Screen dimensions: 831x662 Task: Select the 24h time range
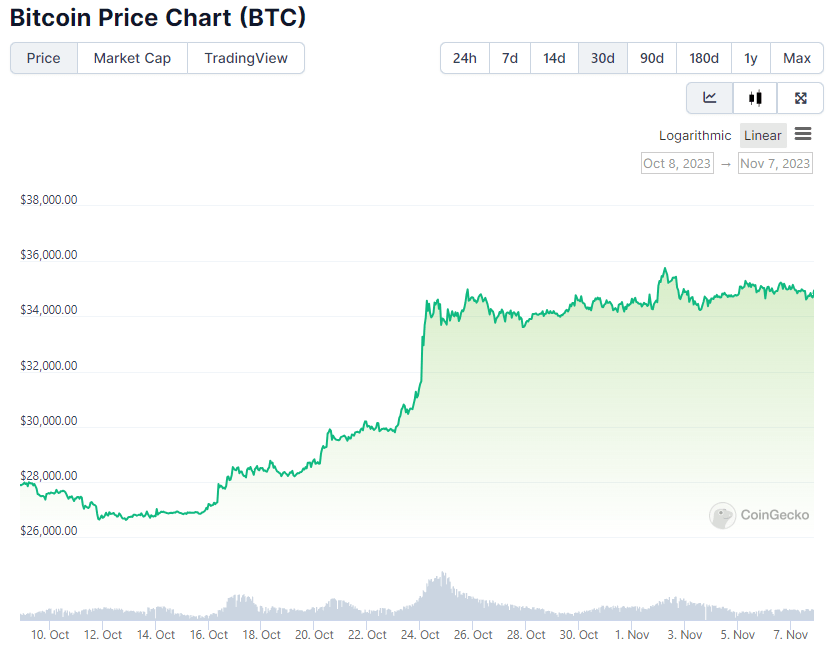coord(465,58)
